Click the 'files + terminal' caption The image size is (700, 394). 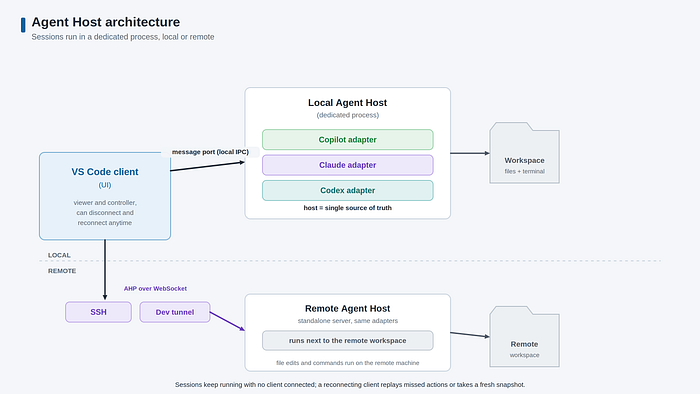[x=525, y=171]
